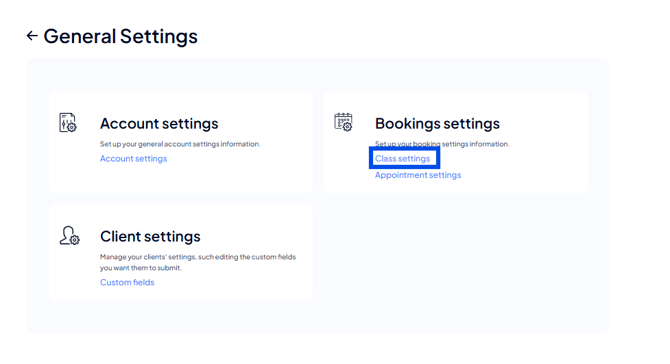670x364 pixels.
Task: Open the Class settings link
Action: (x=403, y=159)
